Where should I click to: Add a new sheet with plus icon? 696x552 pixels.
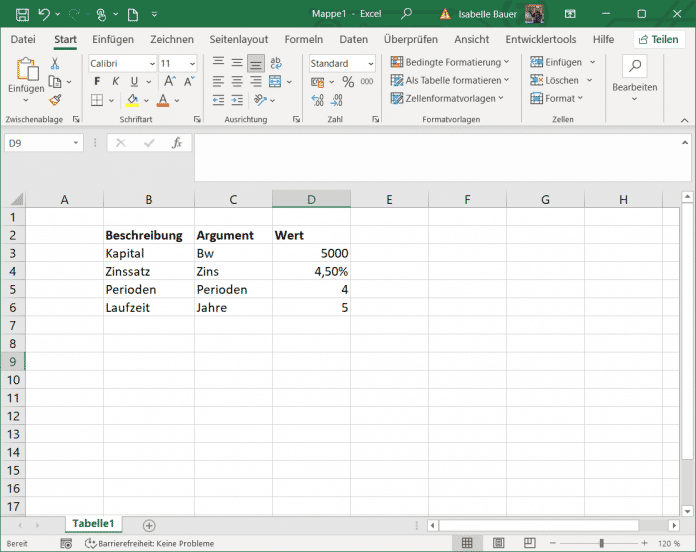coord(149,525)
